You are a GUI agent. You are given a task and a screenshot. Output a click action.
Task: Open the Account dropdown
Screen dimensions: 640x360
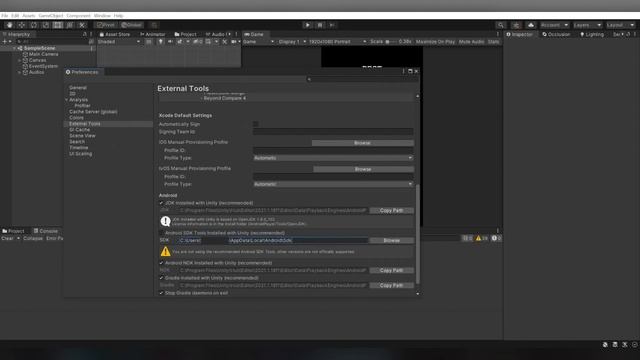(554, 25)
